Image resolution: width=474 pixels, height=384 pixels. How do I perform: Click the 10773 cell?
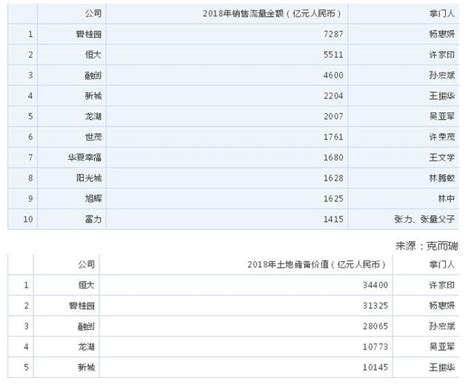click(x=375, y=347)
